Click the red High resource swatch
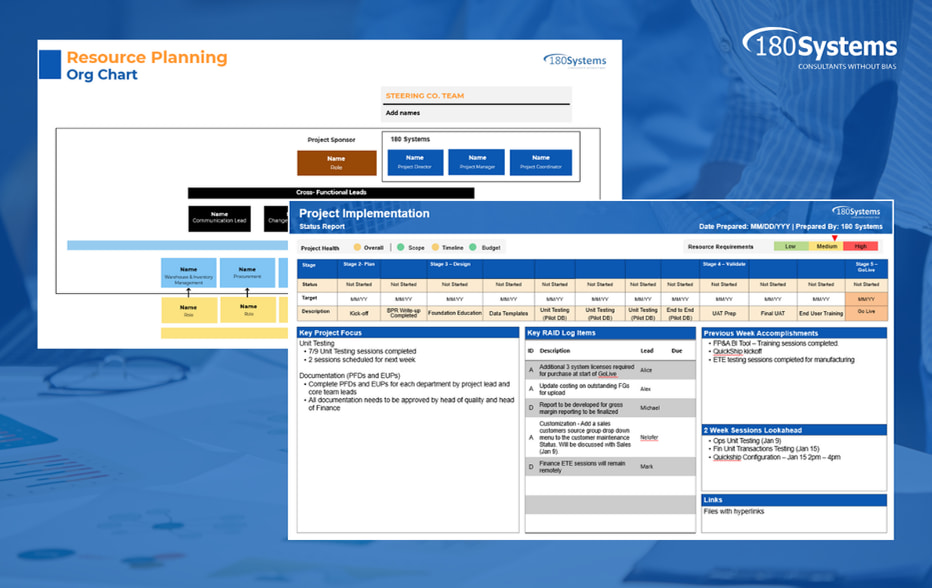 click(x=860, y=246)
